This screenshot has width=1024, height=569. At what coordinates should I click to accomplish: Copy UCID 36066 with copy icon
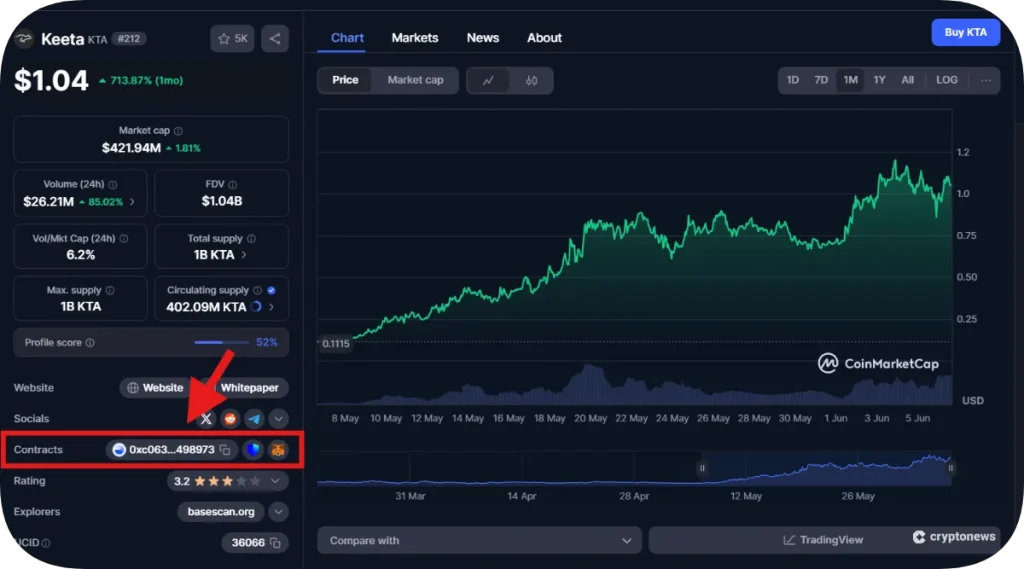pos(276,543)
